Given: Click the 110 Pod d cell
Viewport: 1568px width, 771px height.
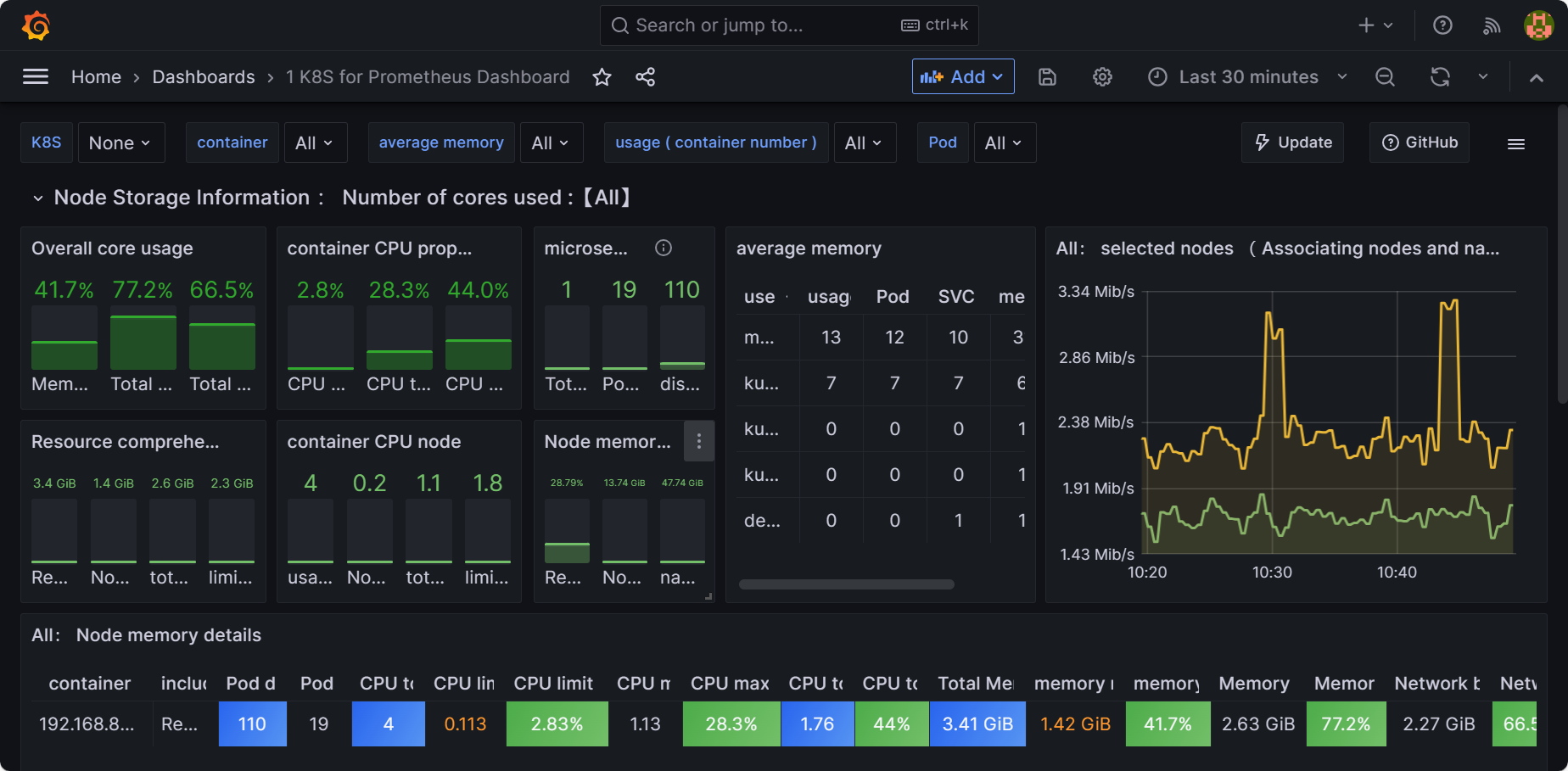Looking at the screenshot, I should click(252, 724).
